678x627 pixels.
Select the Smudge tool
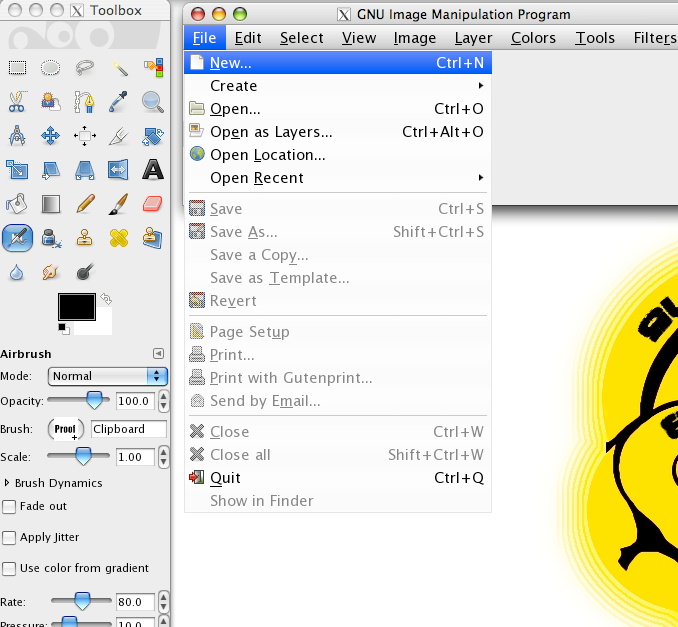[x=51, y=272]
